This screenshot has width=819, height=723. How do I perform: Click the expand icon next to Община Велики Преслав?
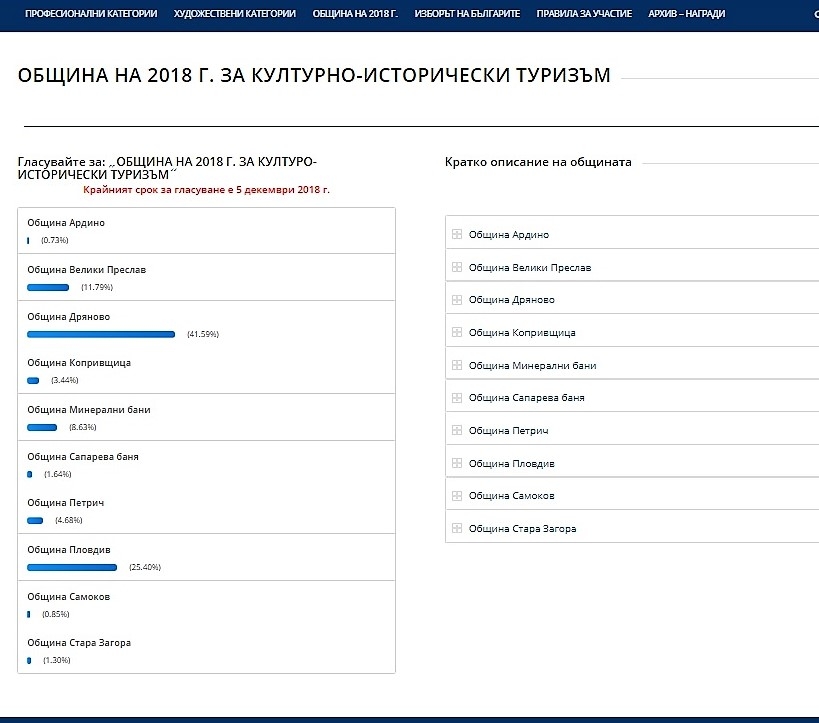pos(457,268)
